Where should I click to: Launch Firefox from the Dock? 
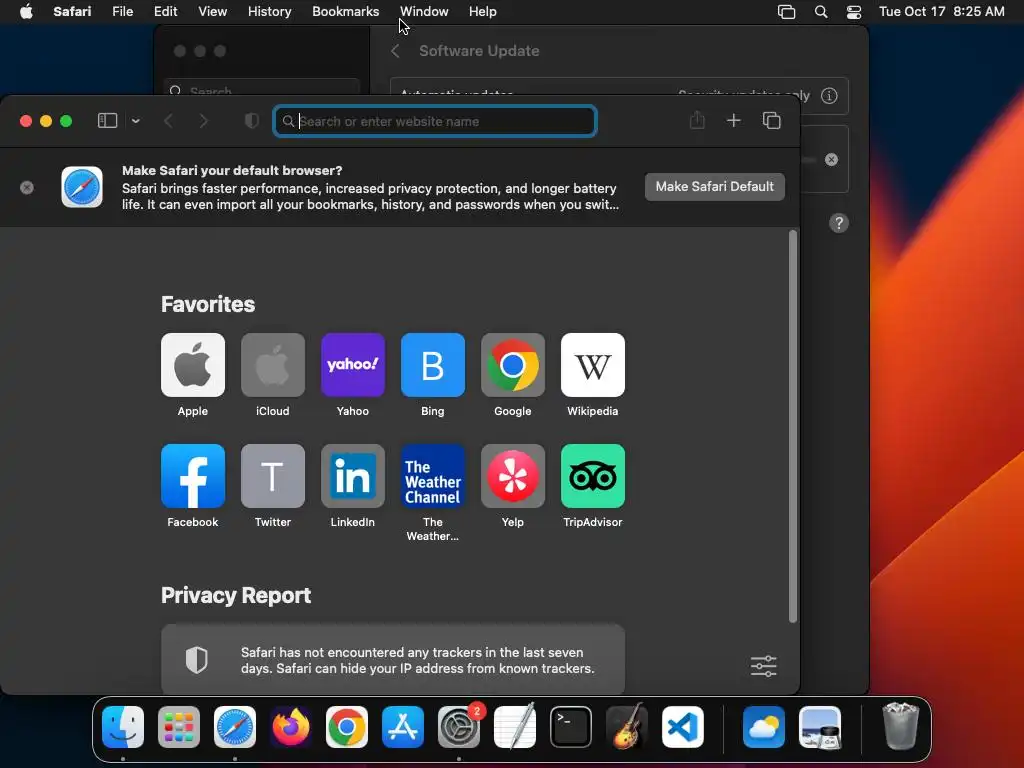tap(291, 727)
